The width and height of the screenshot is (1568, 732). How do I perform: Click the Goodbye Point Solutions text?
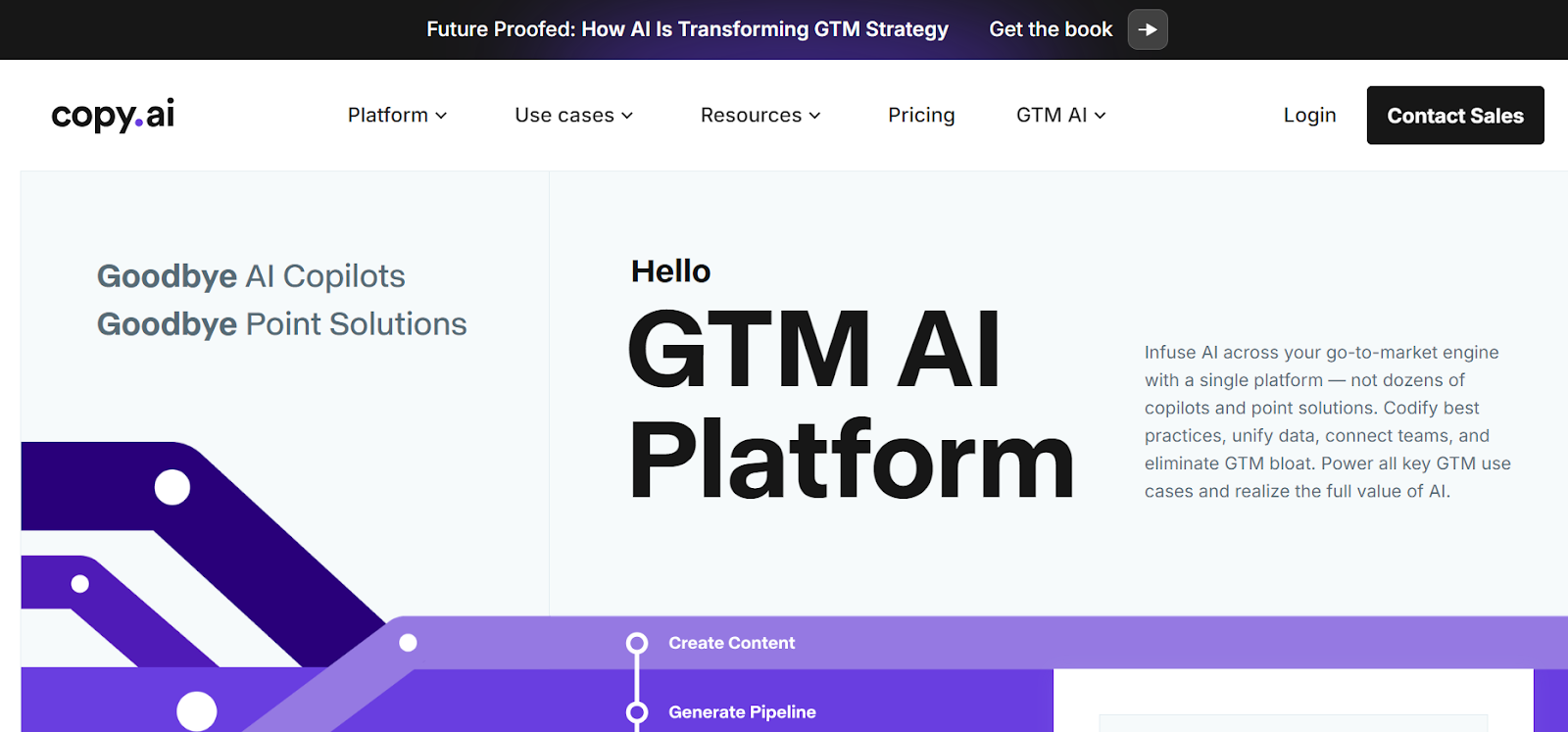[x=282, y=324]
